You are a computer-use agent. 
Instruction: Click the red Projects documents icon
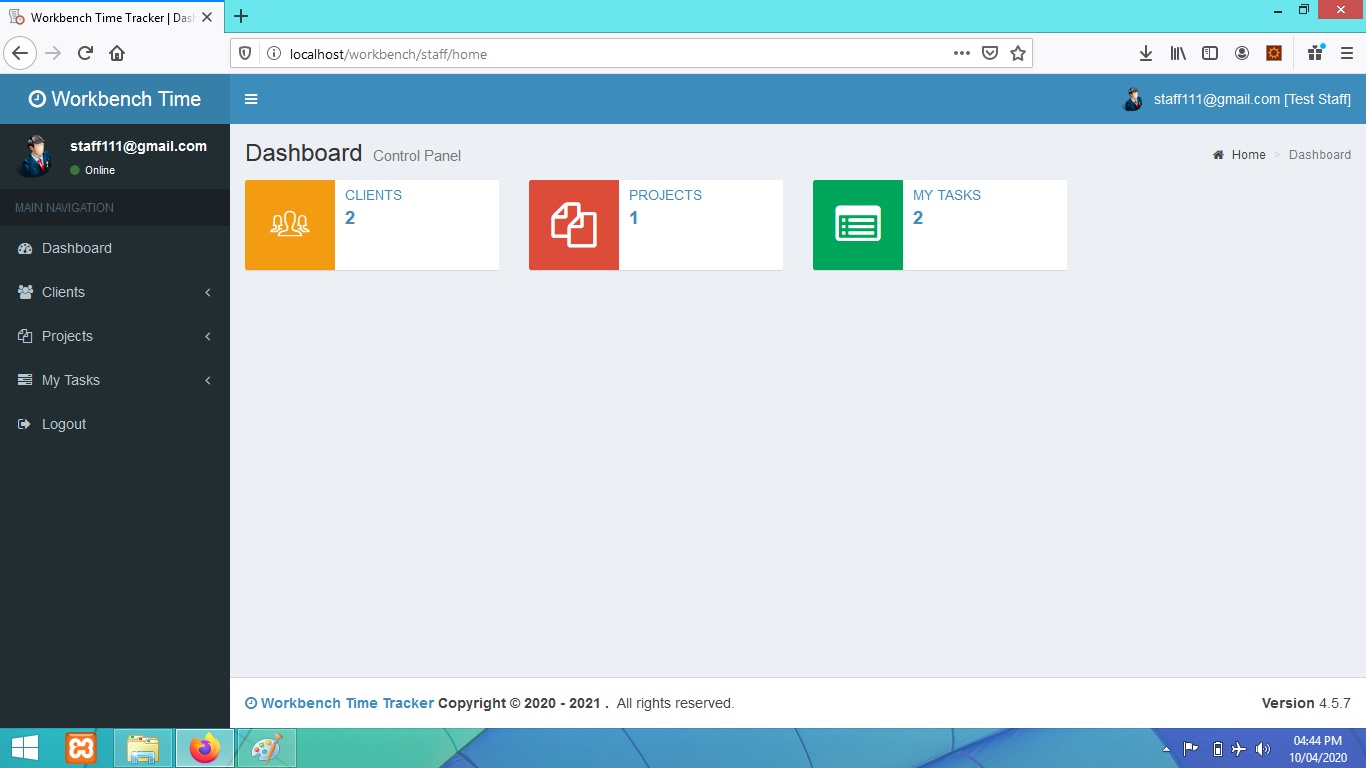pyautogui.click(x=573, y=224)
